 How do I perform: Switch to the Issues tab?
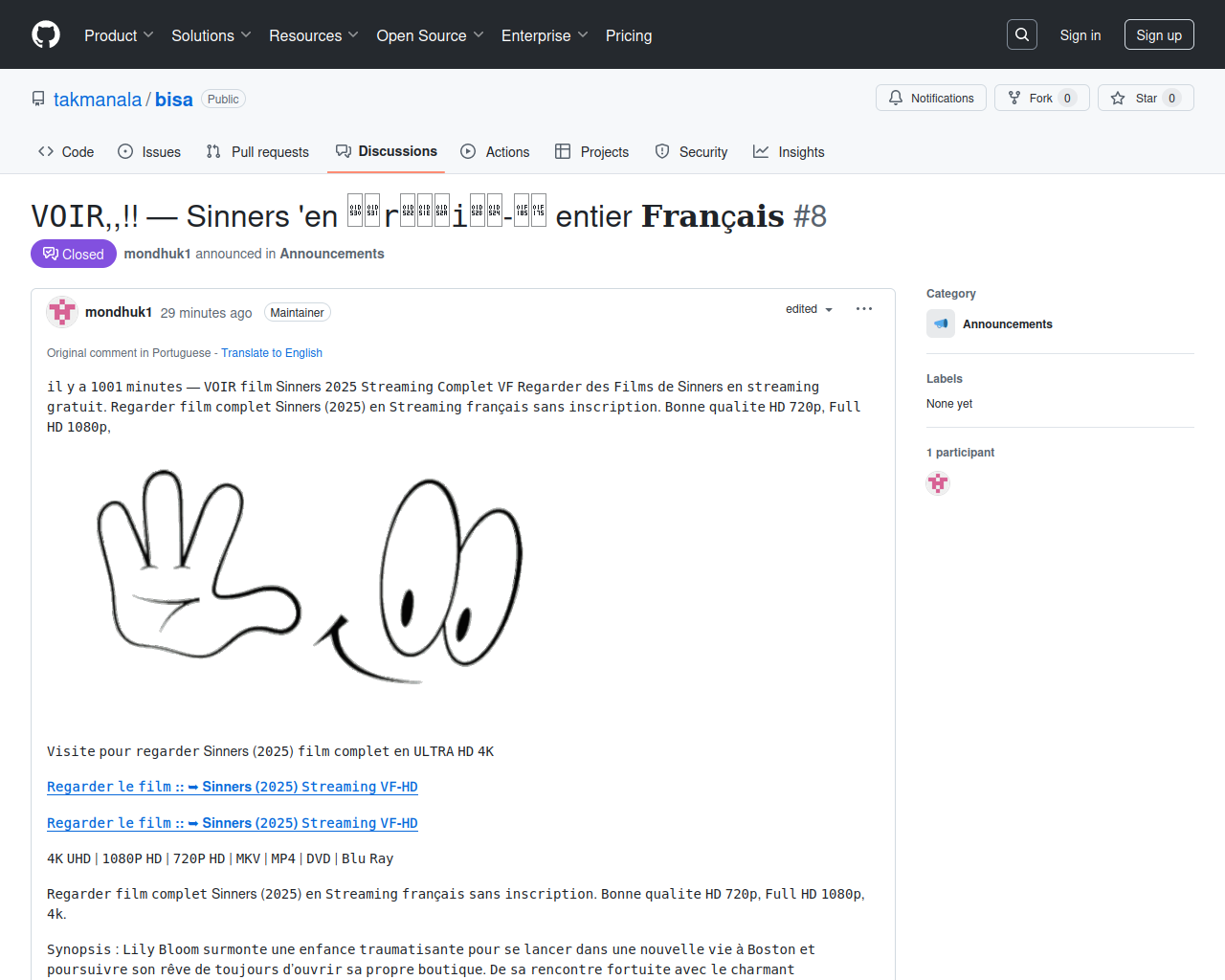point(149,151)
